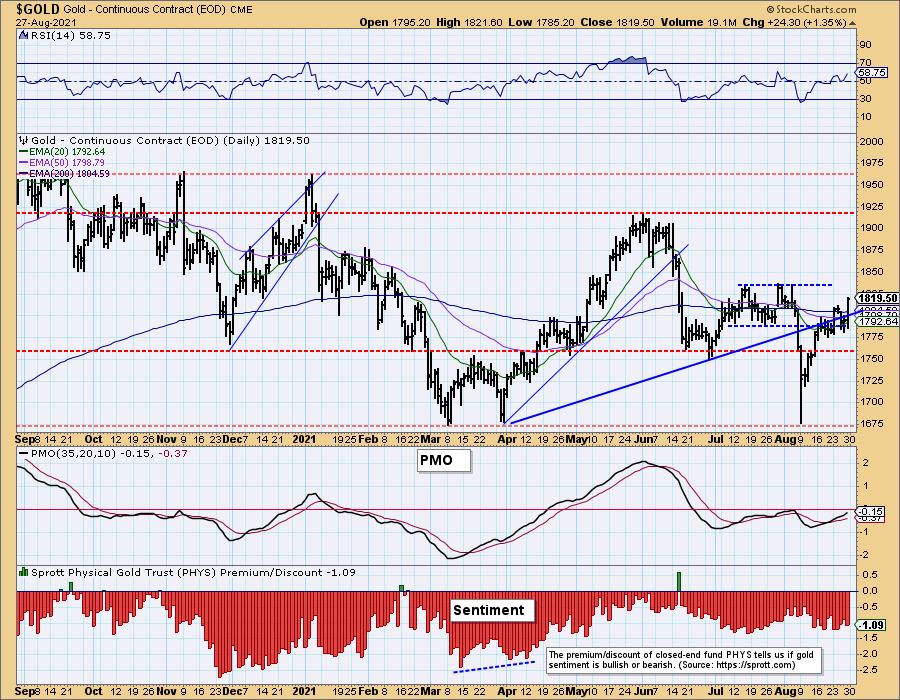Viewport: 900px width, 700px height.
Task: Click the Sprott Physical Gold Trust legend label
Action: point(193,572)
